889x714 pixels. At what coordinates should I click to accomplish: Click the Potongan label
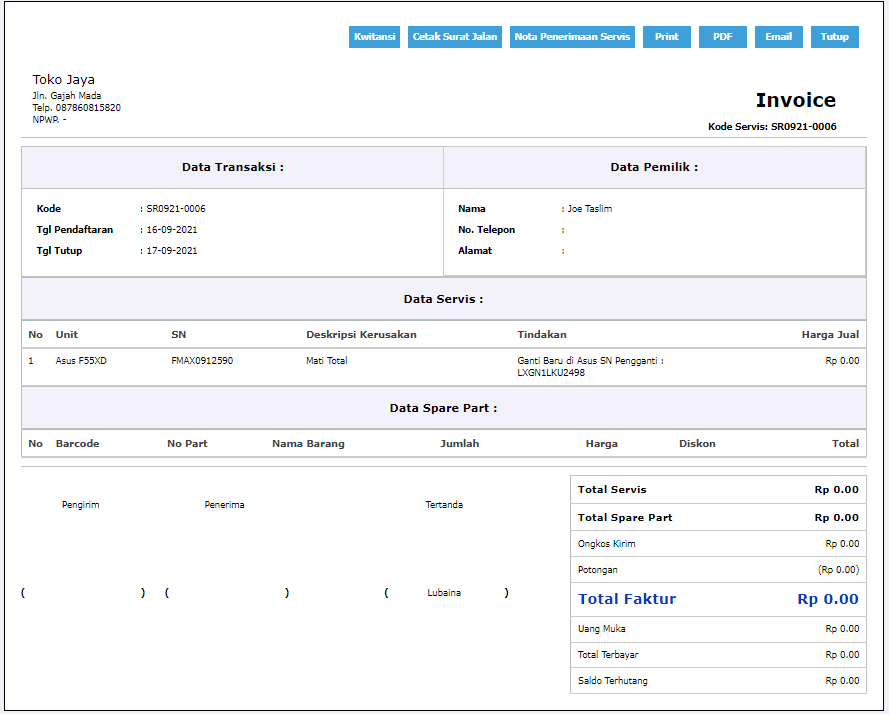pos(598,570)
